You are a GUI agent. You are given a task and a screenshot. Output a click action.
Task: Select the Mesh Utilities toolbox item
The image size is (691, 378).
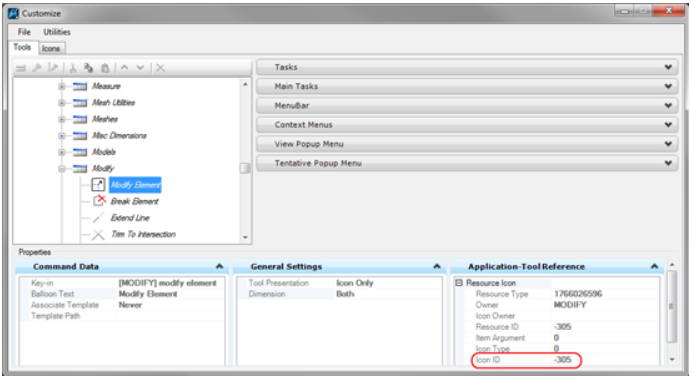113,103
